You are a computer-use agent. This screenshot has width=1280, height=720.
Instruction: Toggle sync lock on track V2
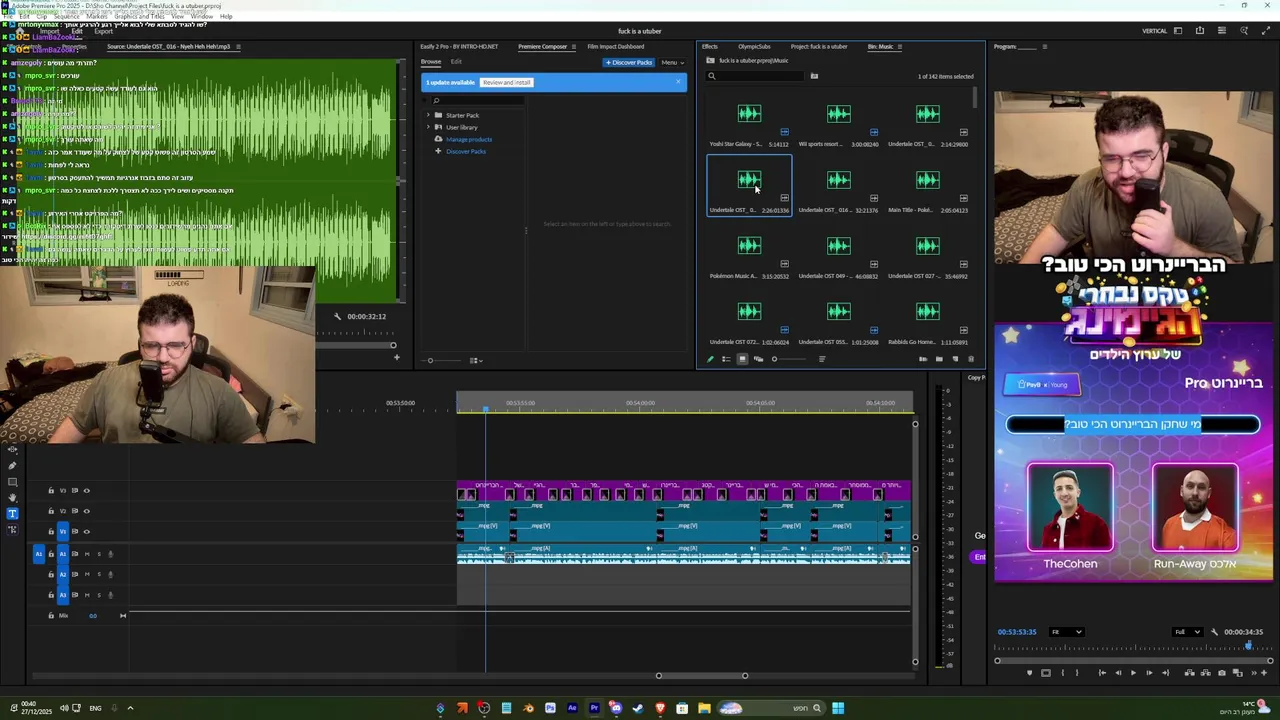[74, 511]
